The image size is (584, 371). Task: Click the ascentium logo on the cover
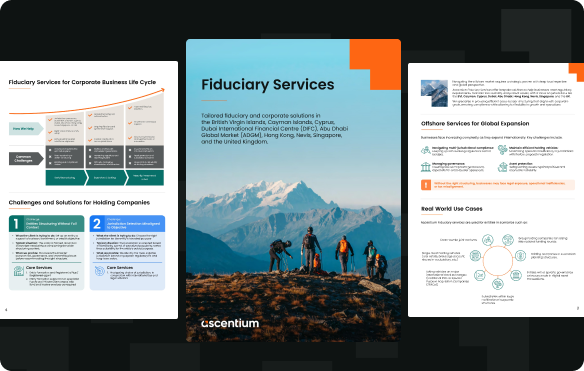(230, 323)
